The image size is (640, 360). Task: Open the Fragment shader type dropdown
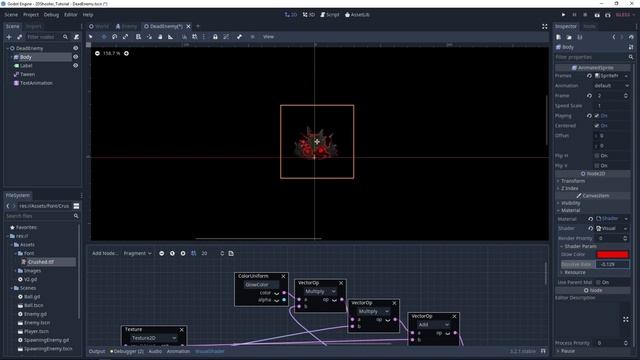(138, 253)
